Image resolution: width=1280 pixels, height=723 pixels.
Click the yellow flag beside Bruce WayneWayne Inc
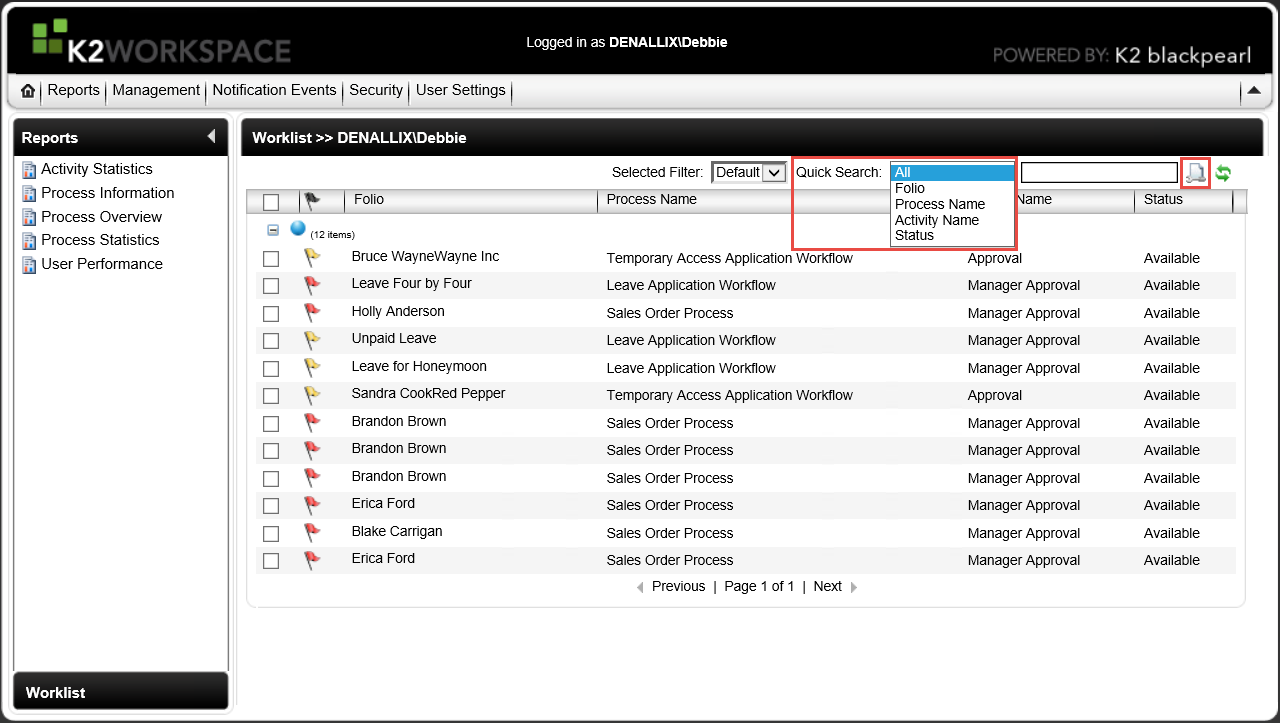pos(314,256)
